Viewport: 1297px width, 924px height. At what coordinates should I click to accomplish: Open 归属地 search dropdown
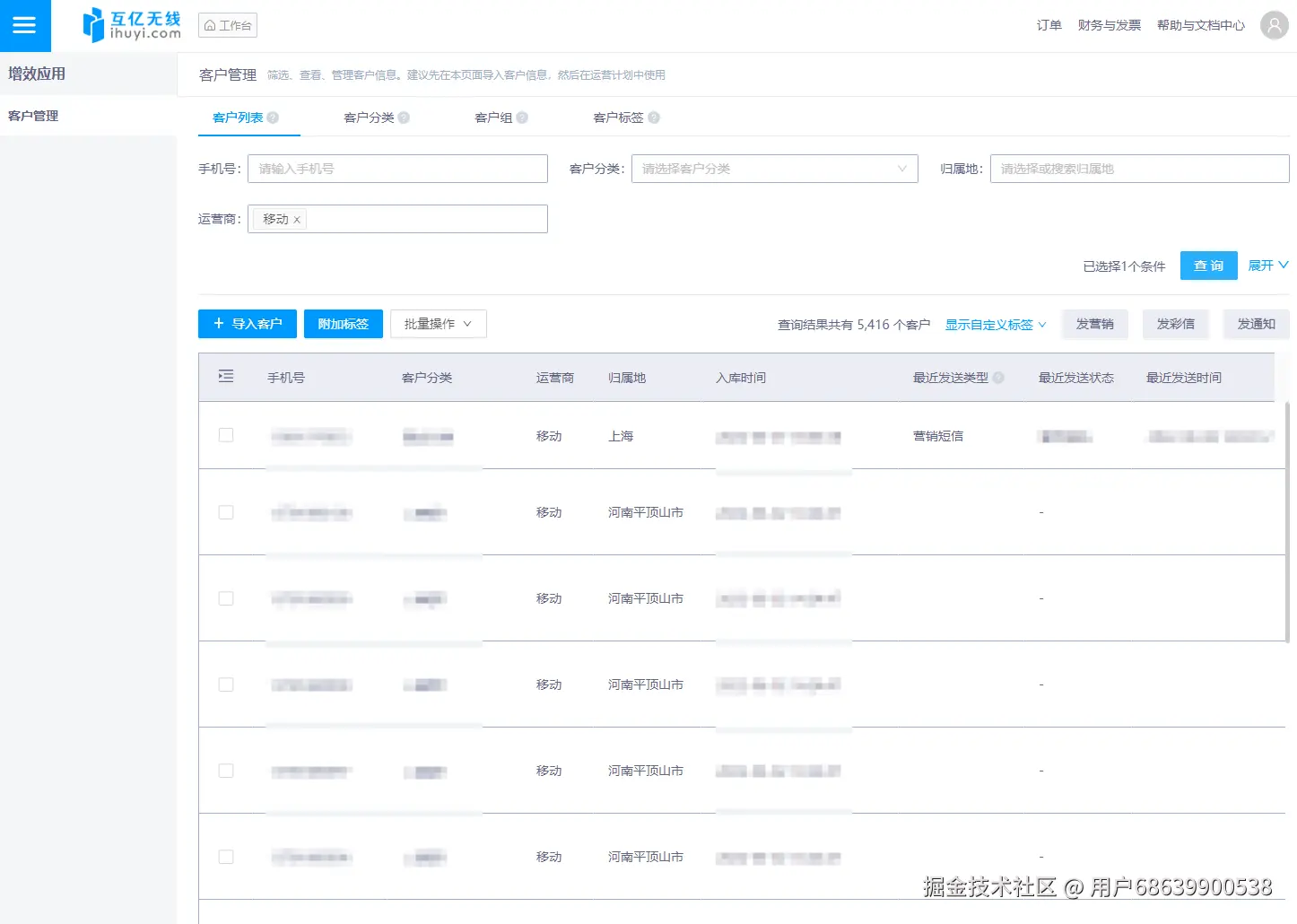click(x=1140, y=169)
